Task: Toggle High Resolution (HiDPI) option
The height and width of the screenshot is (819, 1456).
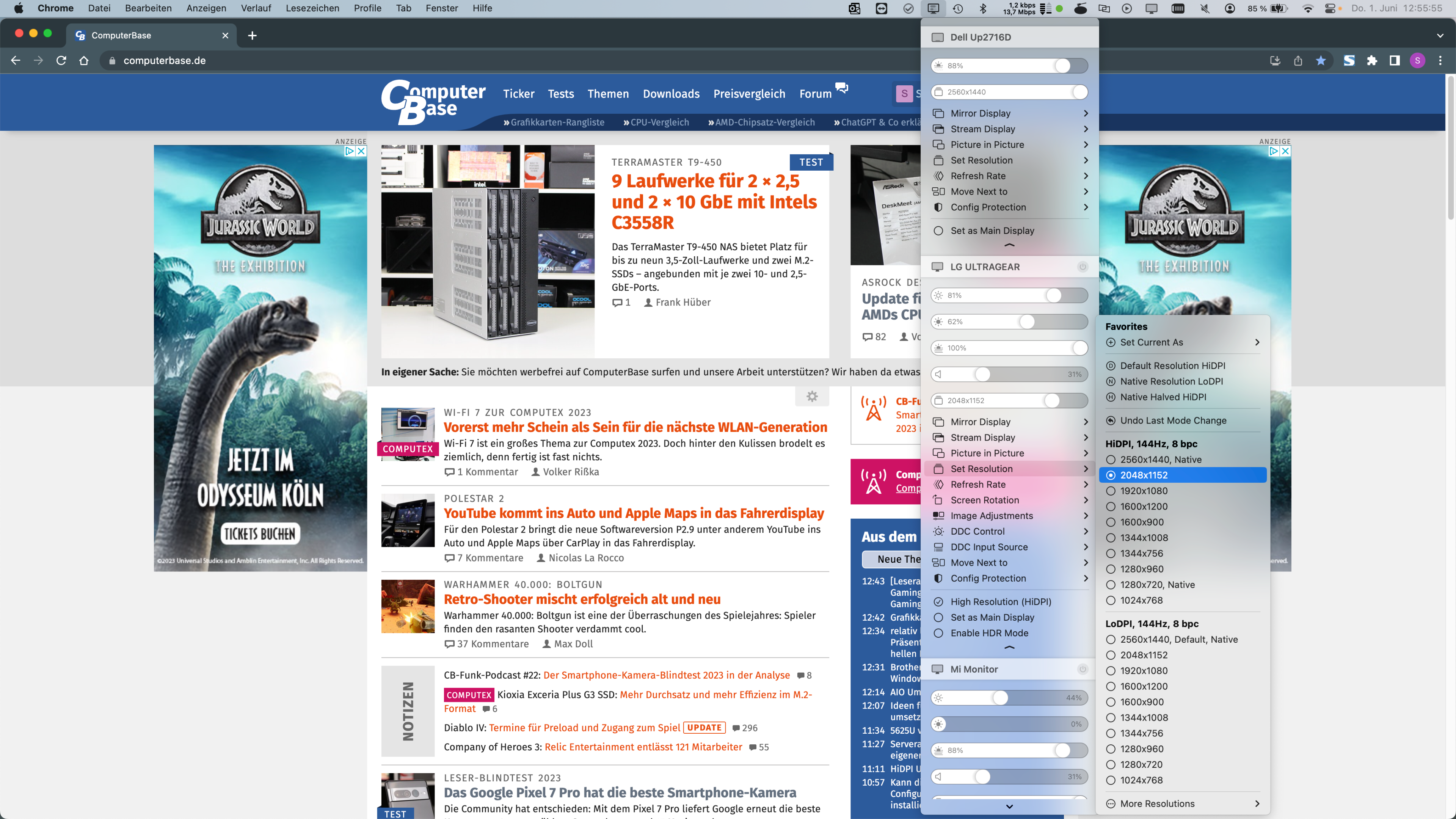Action: [1001, 601]
